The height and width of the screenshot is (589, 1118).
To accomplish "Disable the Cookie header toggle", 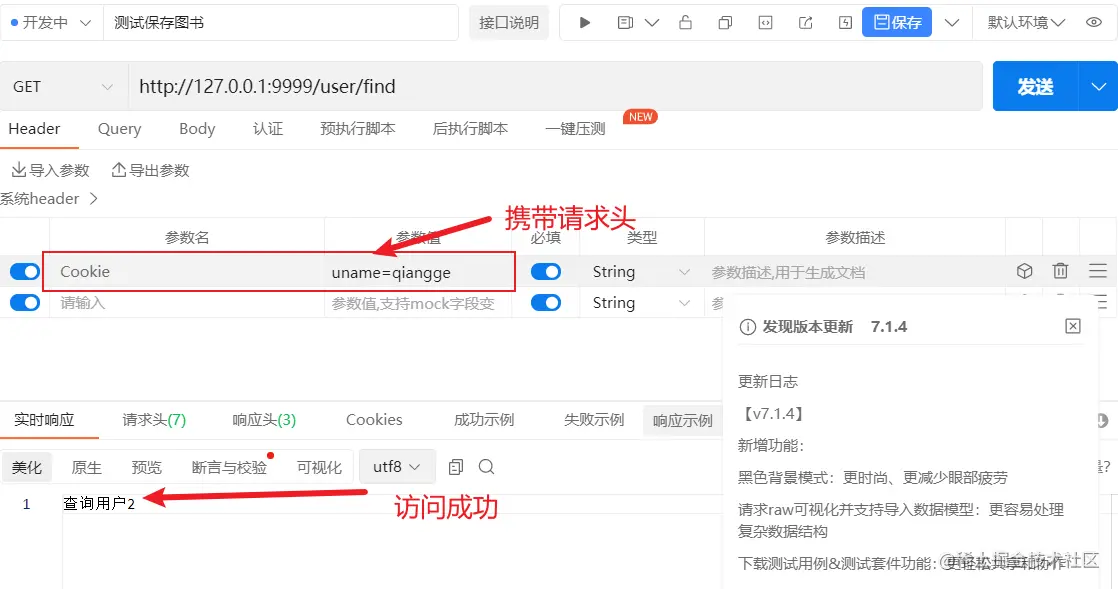I will pyautogui.click(x=24, y=271).
